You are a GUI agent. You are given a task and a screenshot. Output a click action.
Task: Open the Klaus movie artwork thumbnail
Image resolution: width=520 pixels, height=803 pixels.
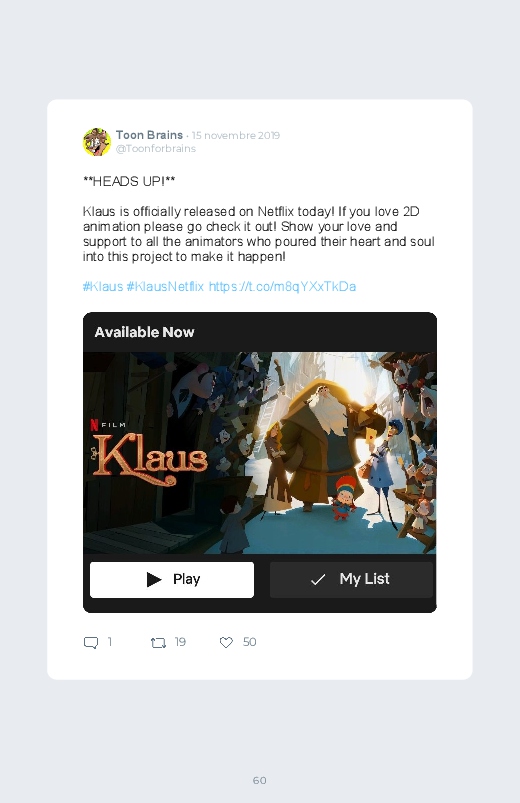260,453
